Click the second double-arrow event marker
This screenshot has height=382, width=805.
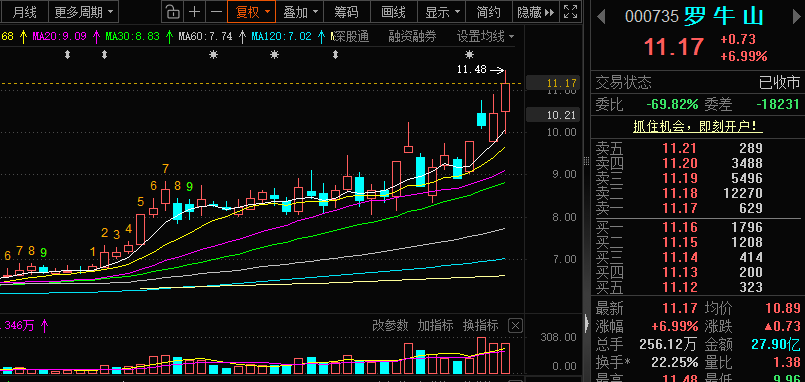pyautogui.click(x=104, y=54)
